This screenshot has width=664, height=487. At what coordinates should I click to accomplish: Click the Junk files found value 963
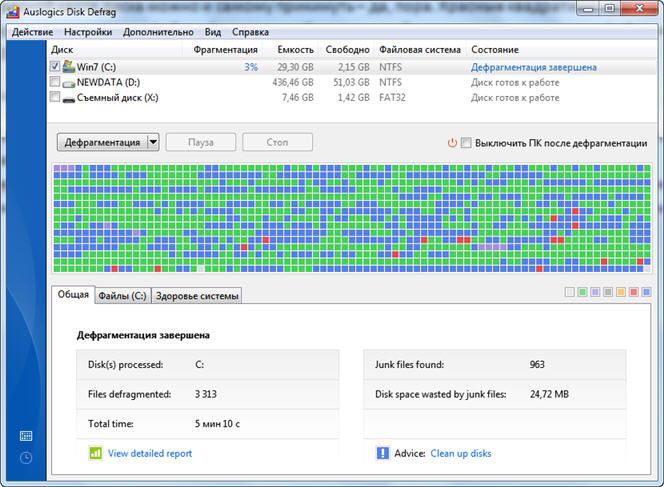click(537, 365)
